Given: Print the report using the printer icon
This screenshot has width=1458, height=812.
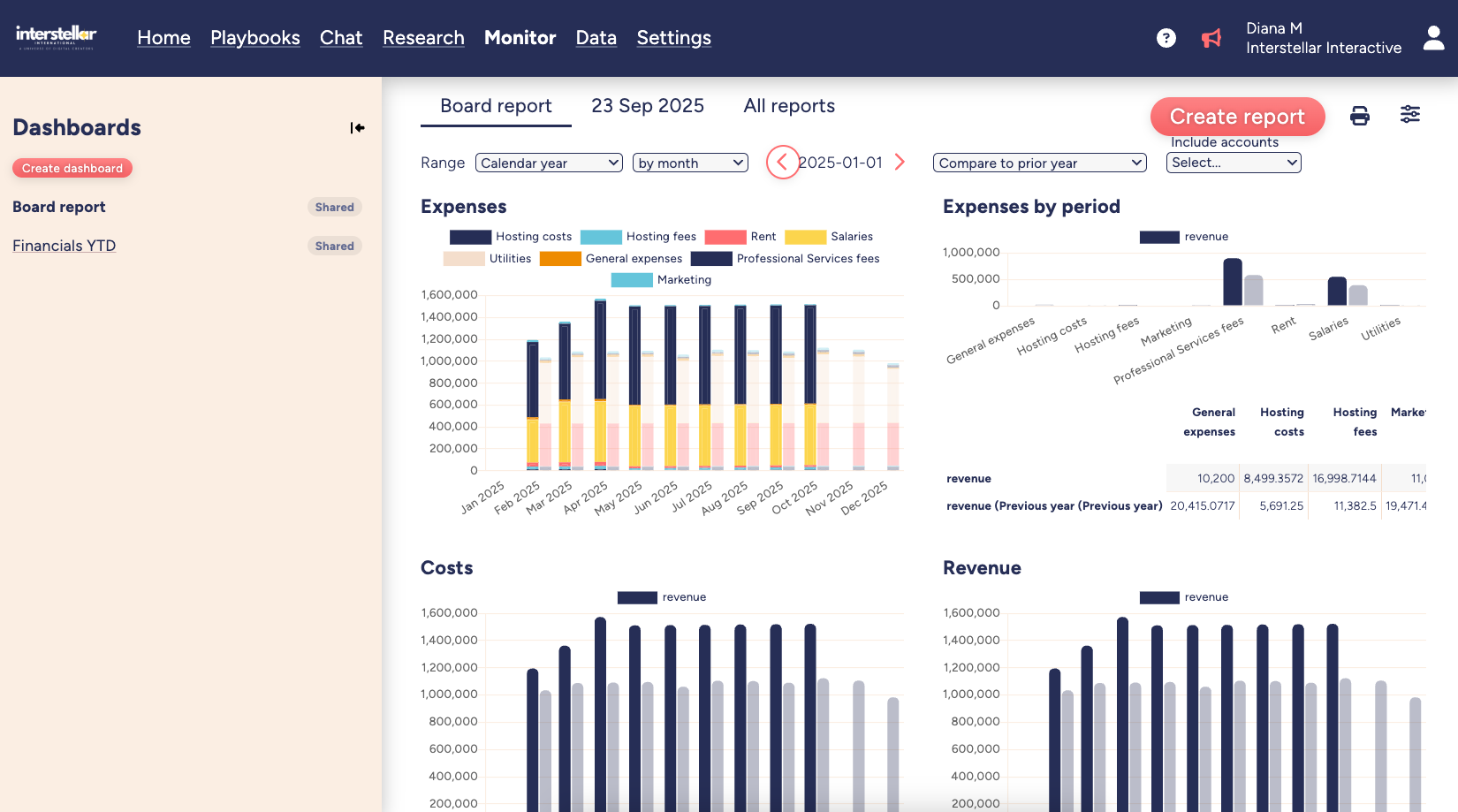Looking at the screenshot, I should coord(1360,115).
